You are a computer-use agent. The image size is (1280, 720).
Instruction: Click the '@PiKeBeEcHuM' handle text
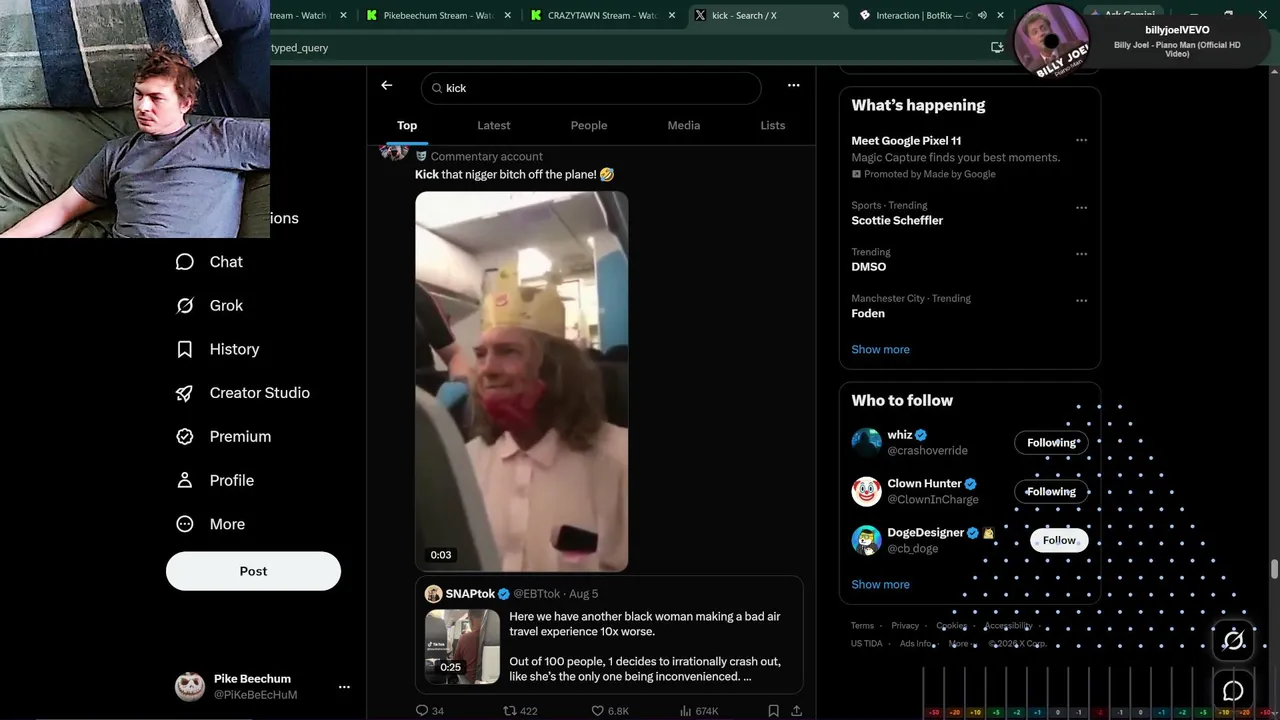pyautogui.click(x=255, y=695)
